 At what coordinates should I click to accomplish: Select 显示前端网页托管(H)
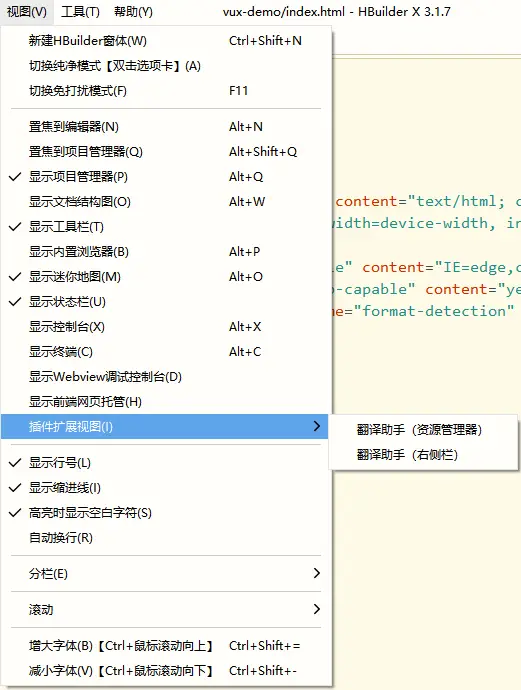165,402
